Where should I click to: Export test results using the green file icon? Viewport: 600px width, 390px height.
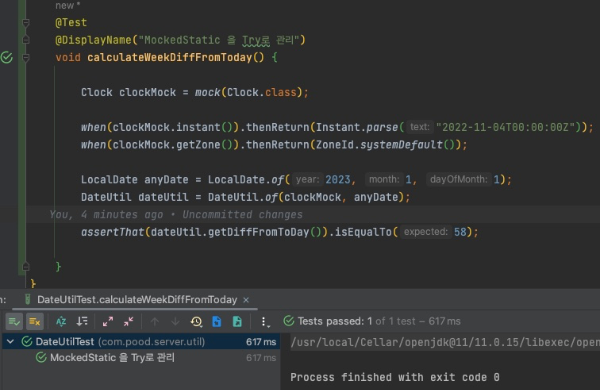(237, 321)
